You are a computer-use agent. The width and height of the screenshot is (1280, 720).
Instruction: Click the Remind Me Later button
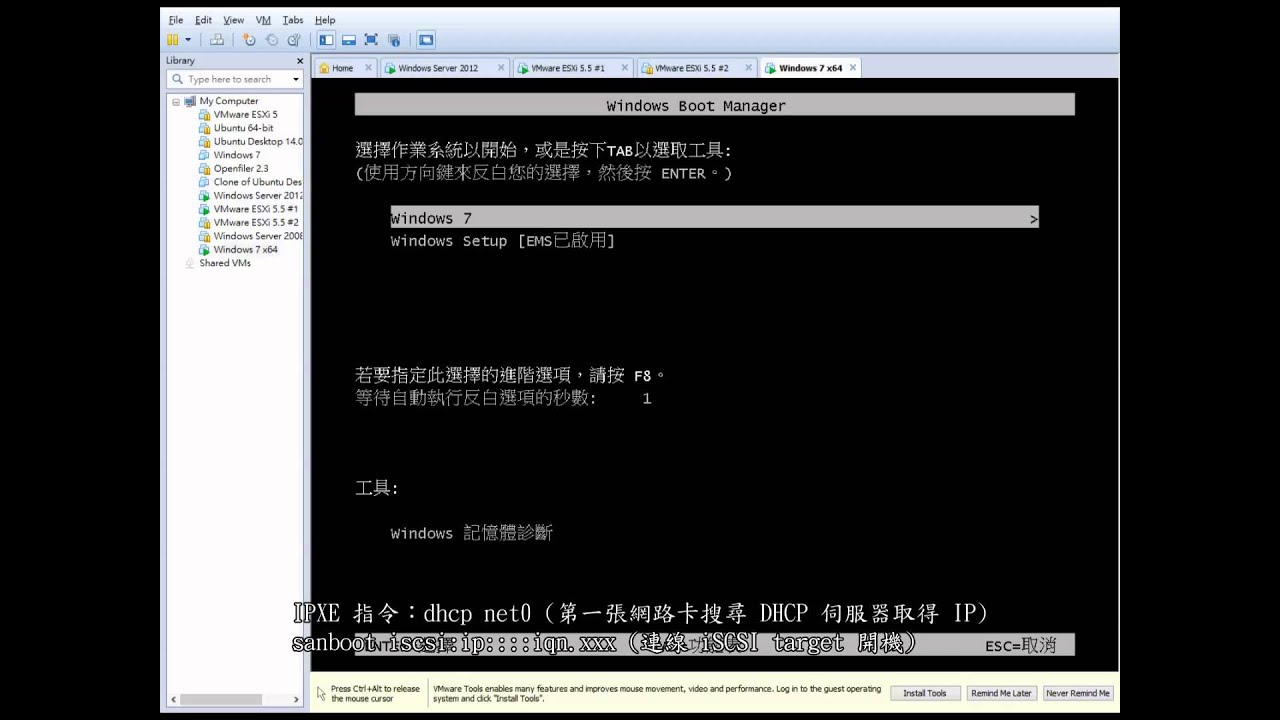(x=1001, y=693)
